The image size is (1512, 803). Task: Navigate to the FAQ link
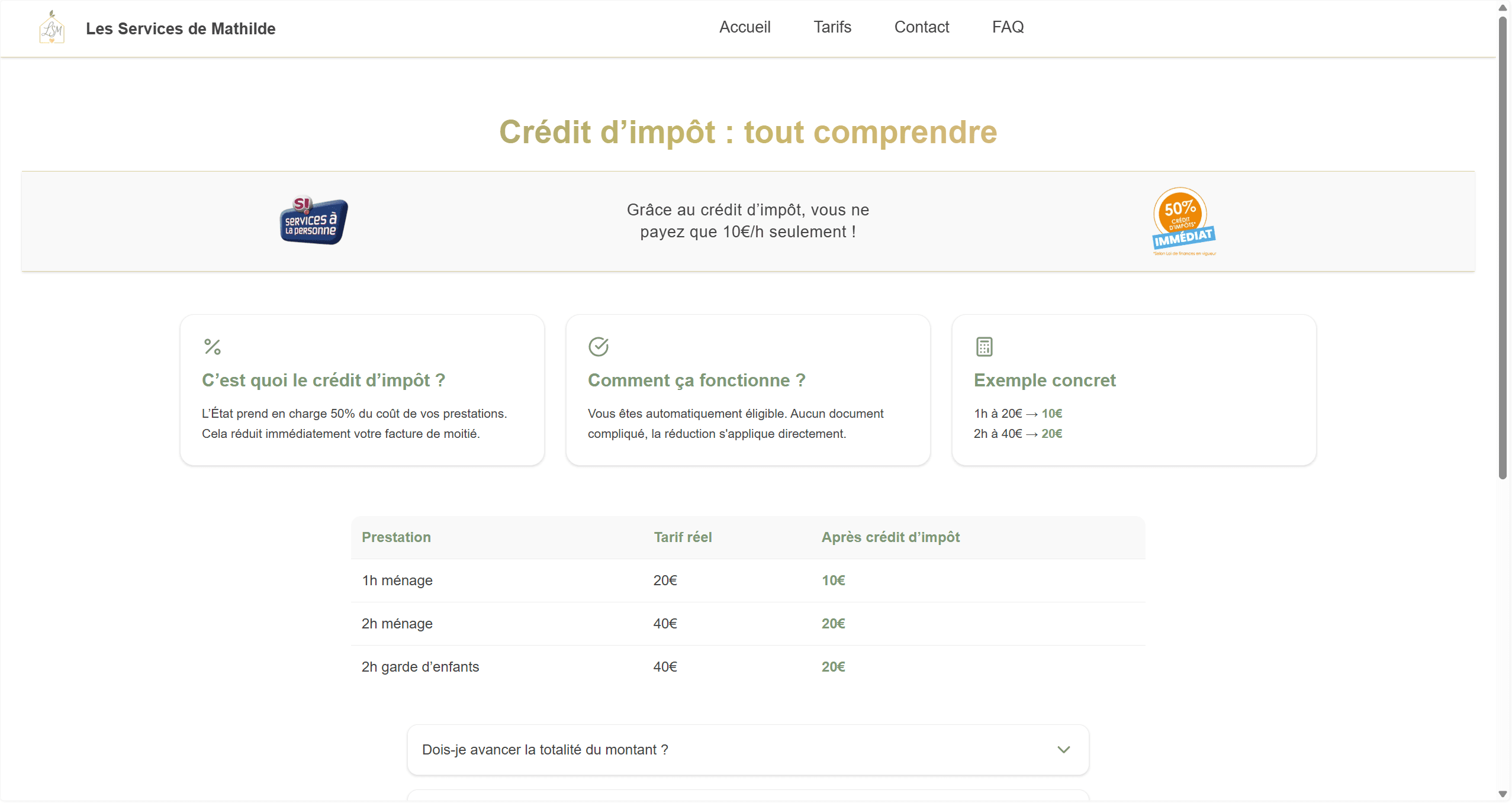(1008, 27)
